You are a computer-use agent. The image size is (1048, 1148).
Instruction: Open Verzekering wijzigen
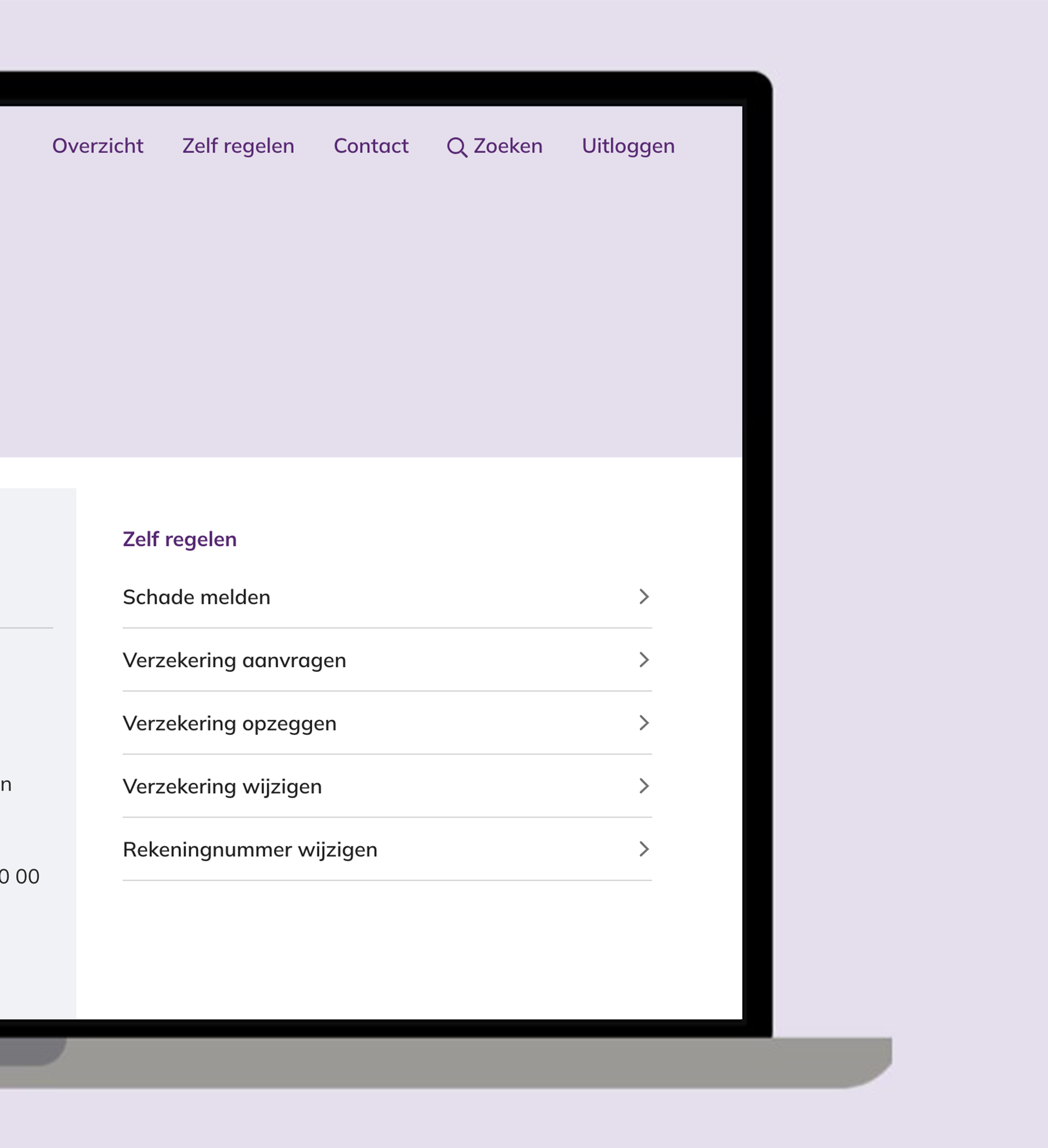click(x=222, y=786)
